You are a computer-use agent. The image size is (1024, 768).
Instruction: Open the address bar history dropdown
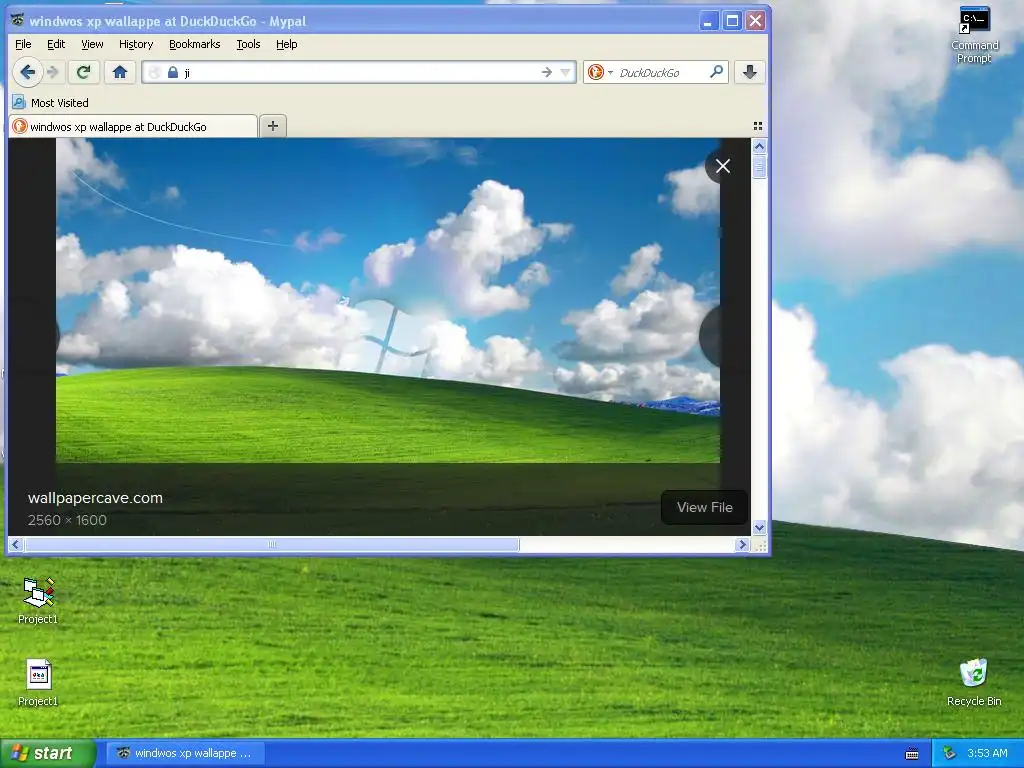pyautogui.click(x=566, y=72)
